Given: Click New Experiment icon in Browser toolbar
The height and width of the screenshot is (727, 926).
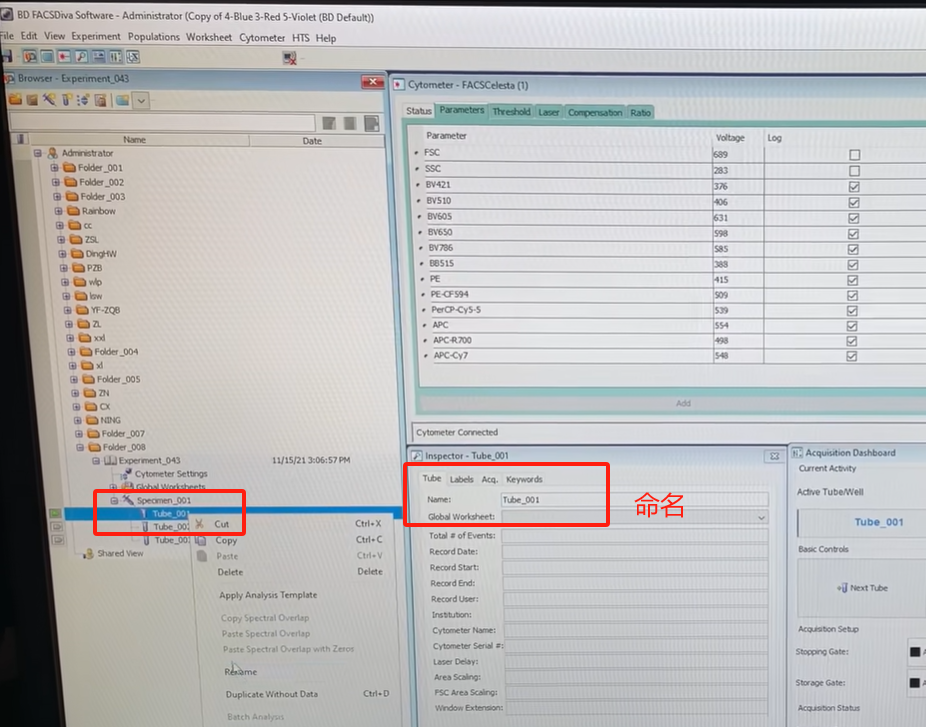Looking at the screenshot, I should pyautogui.click(x=32, y=100).
